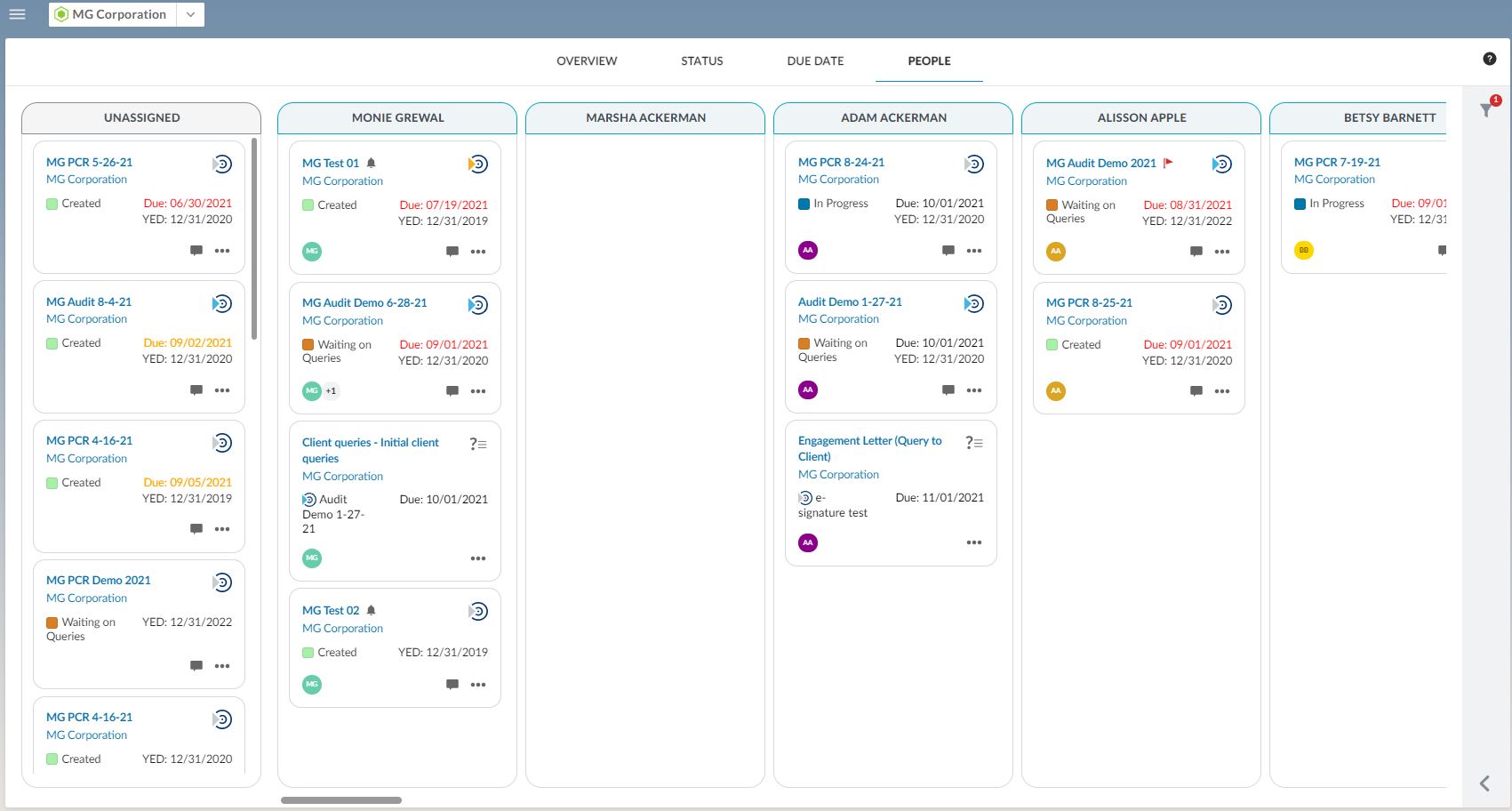Expand the collapsed right side panel chevron
This screenshot has height=811, width=1512.
pos(1484,783)
